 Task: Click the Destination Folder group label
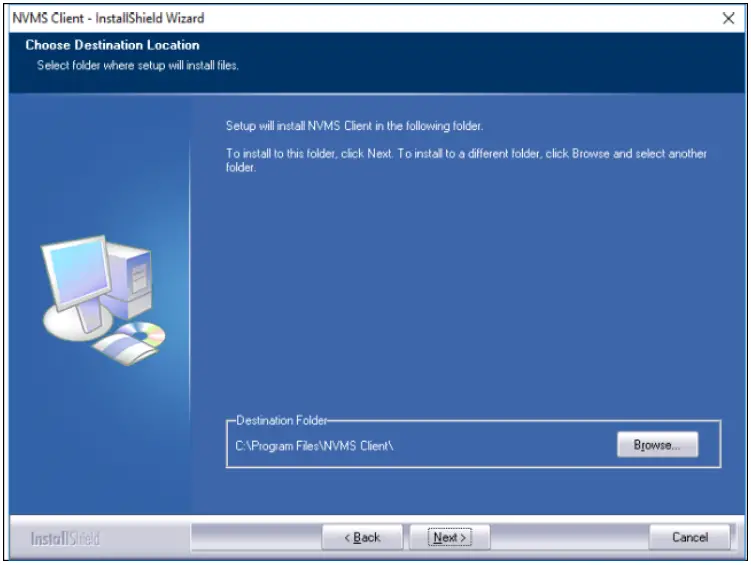[x=282, y=420]
